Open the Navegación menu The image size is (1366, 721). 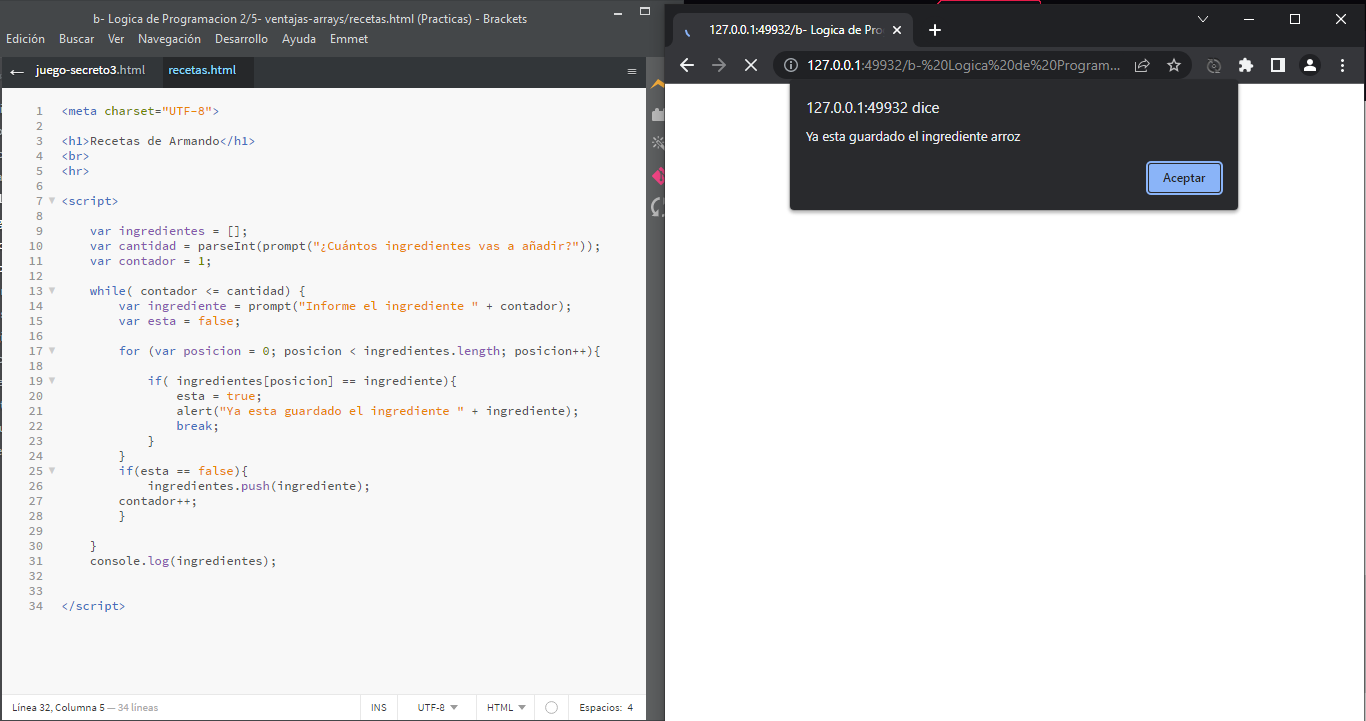click(169, 39)
